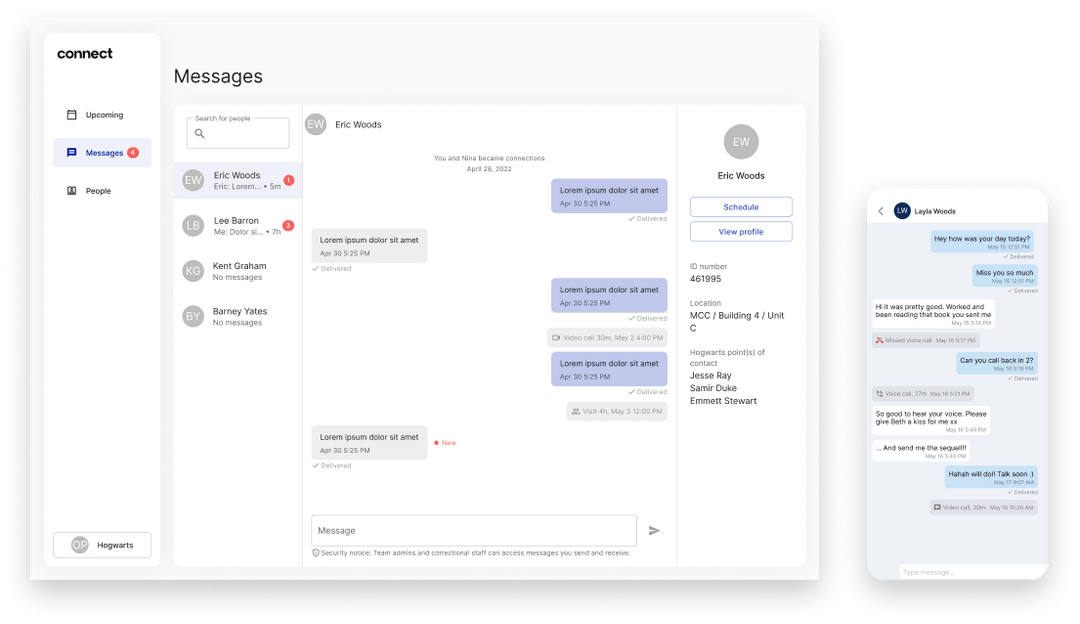Tap the back chevron in the mobile chat header
This screenshot has width=1080, height=624.
882,211
